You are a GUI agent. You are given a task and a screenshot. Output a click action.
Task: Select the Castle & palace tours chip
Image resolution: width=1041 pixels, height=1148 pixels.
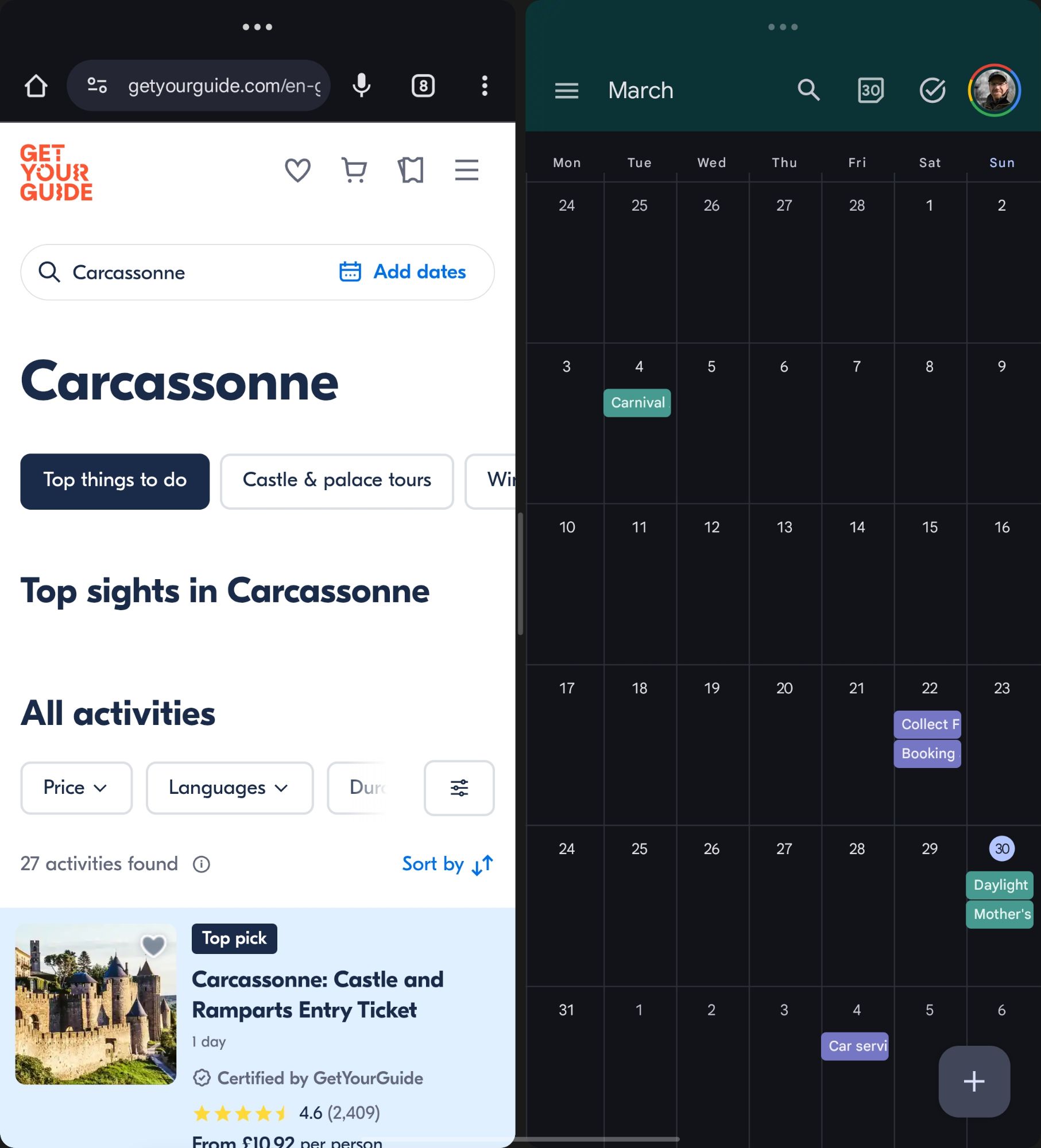(x=337, y=481)
